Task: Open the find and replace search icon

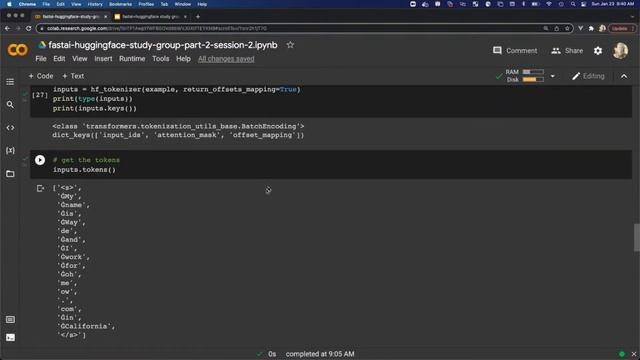Action: pos(10,105)
